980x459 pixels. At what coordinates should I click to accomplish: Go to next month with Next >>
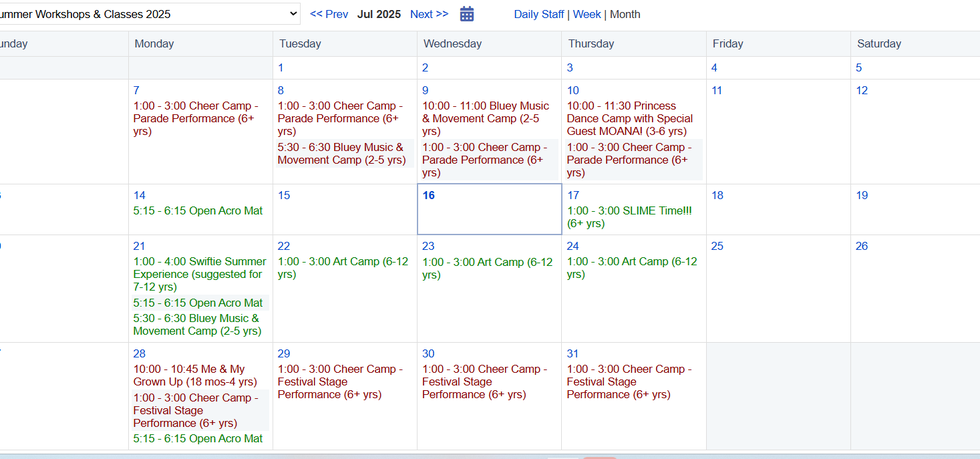pos(429,14)
